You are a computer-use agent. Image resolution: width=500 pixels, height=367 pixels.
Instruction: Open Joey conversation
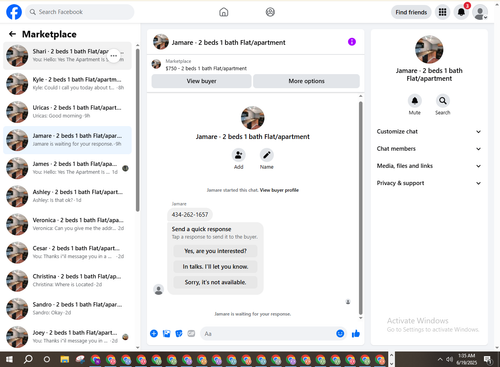[67, 337]
